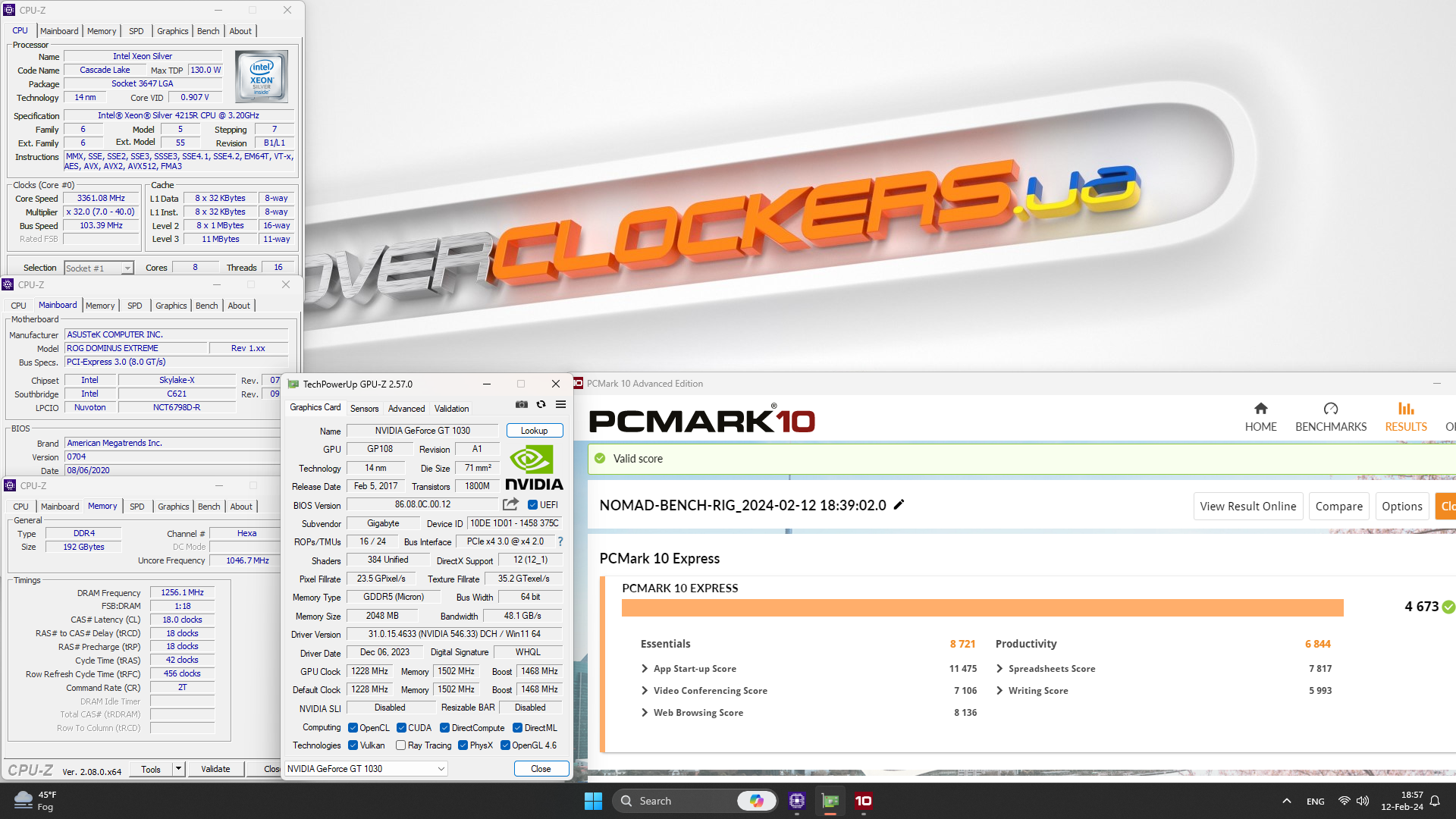Switch to PCMark 10 in the taskbar
This screenshot has height=819, width=1456.
(863, 801)
